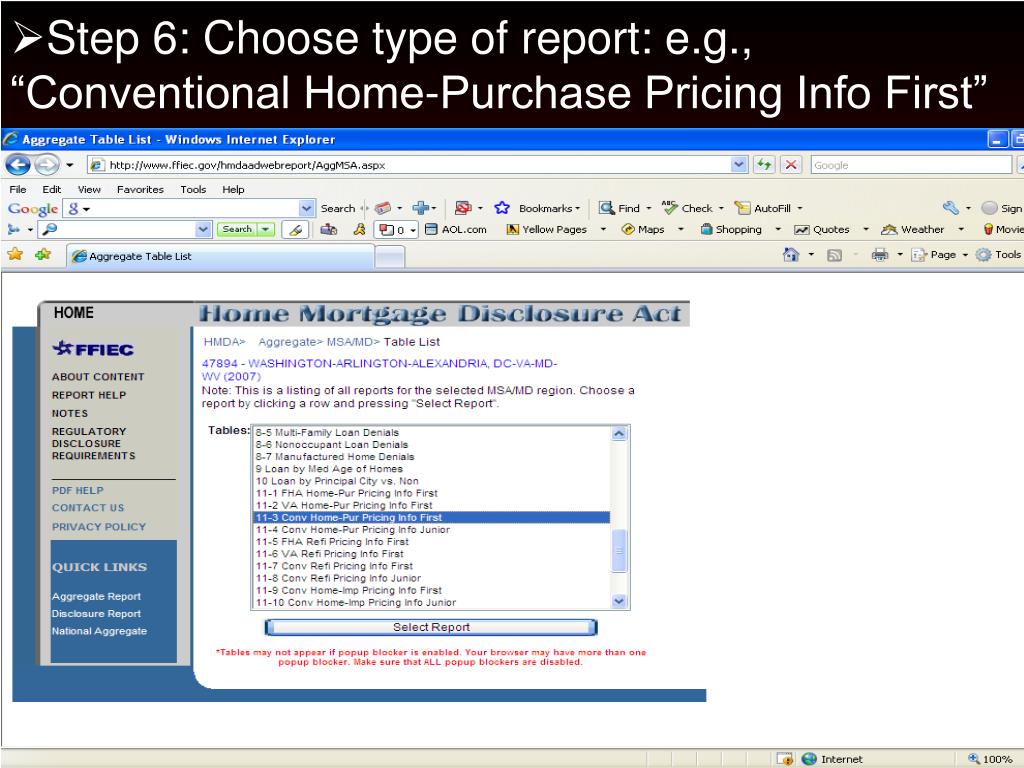
Task: Open the View menu
Action: coord(89,189)
